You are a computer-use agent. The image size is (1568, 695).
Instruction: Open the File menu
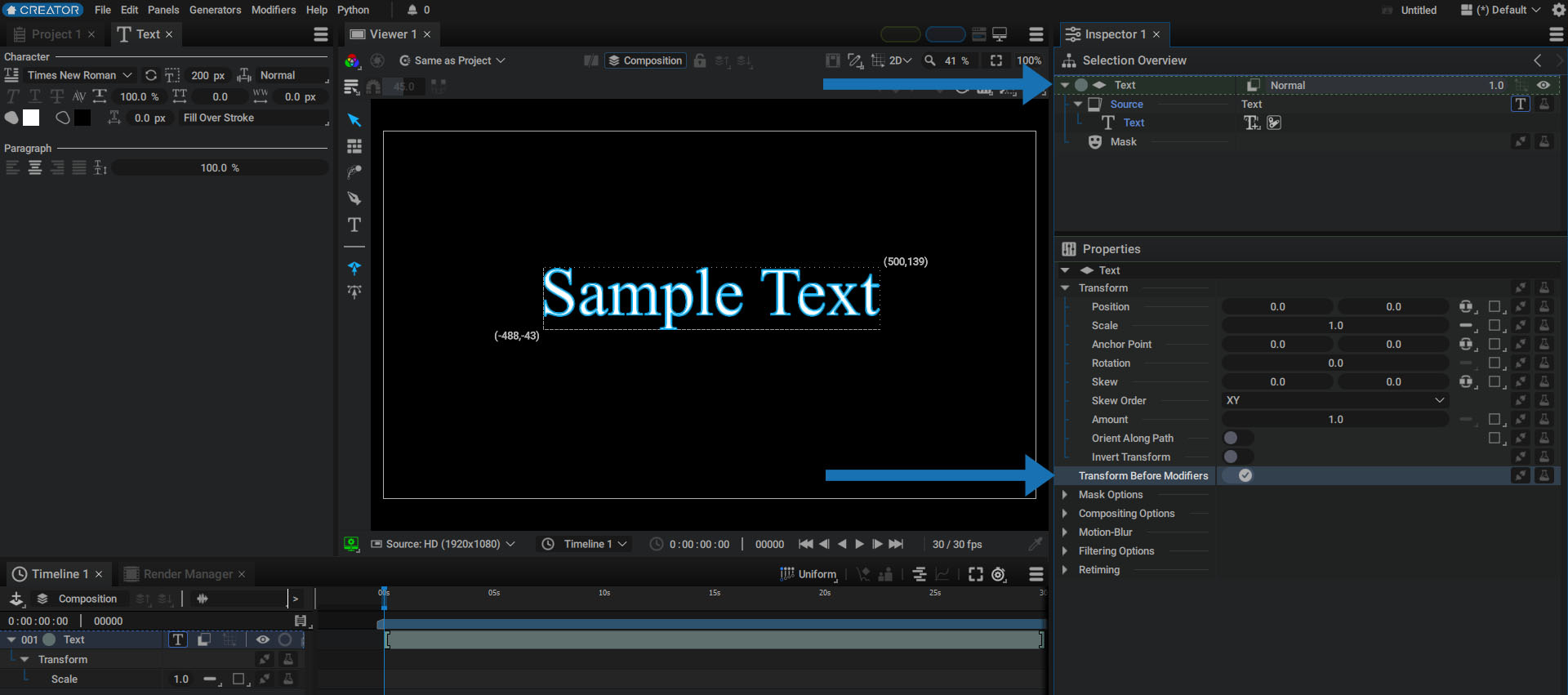[103, 10]
